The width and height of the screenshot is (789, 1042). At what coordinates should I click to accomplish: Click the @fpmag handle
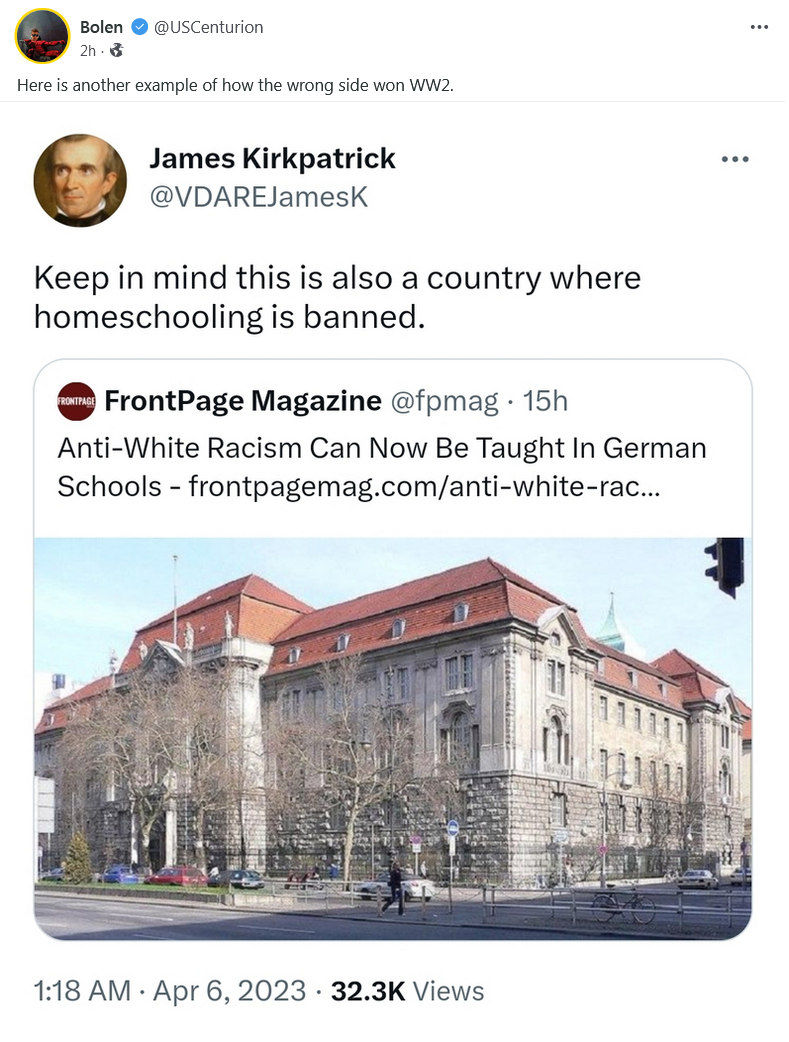[444, 401]
